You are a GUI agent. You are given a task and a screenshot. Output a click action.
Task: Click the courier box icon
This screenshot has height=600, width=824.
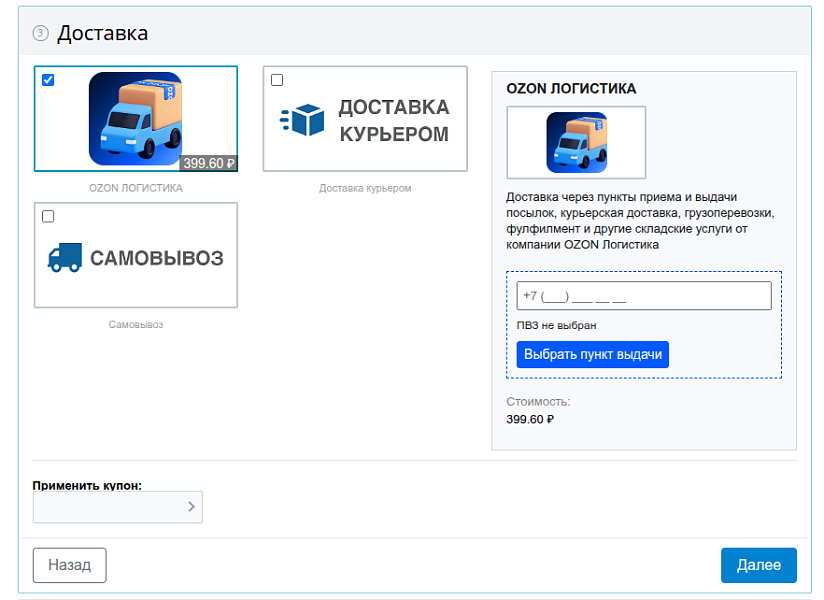click(302, 120)
